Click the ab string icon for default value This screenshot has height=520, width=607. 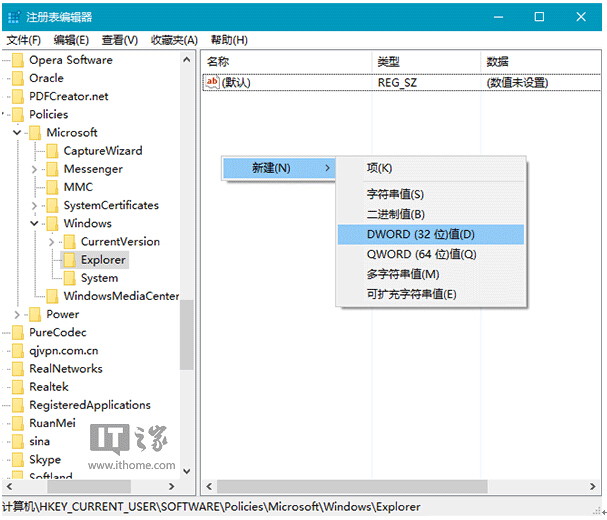pos(212,82)
